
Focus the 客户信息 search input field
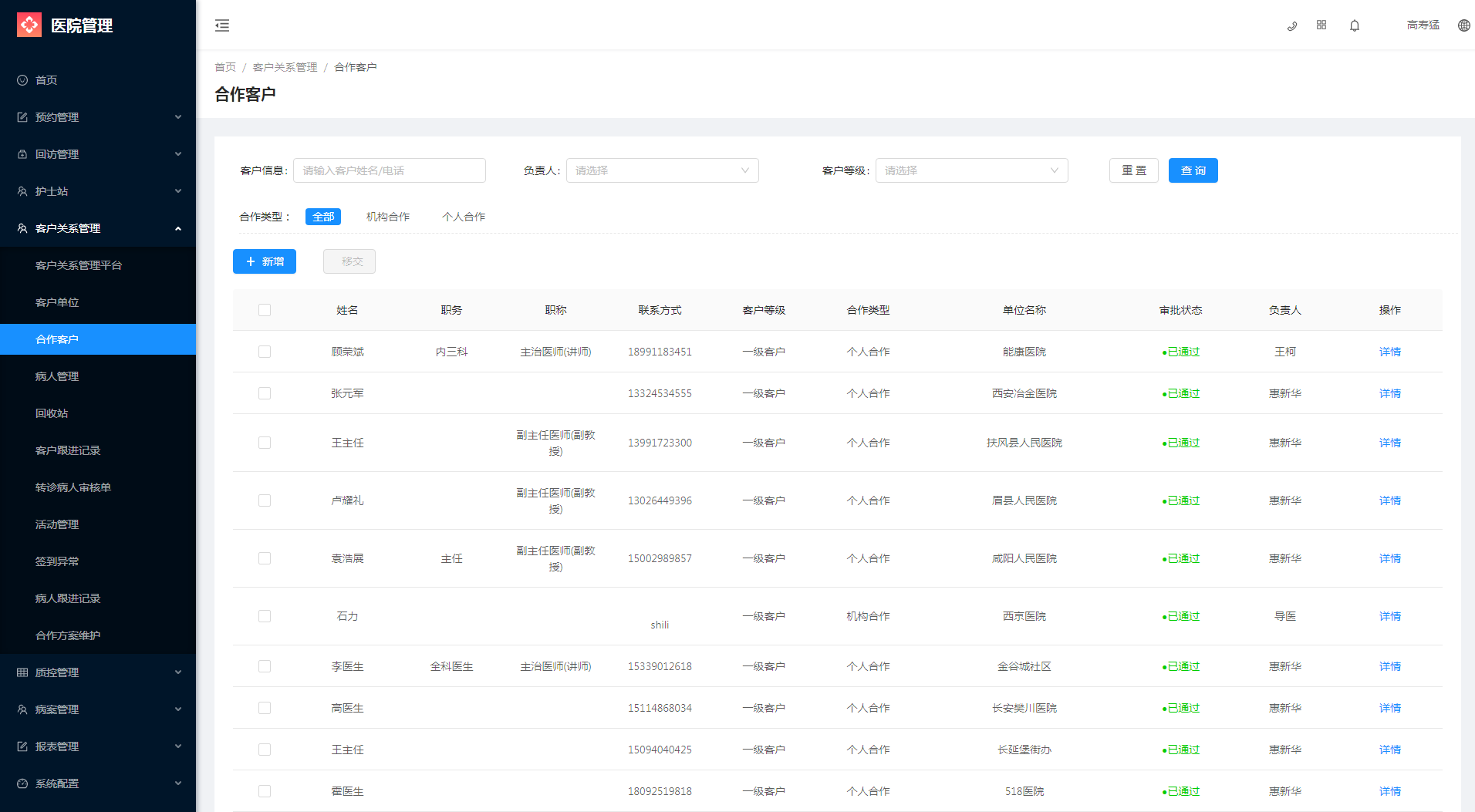[390, 170]
